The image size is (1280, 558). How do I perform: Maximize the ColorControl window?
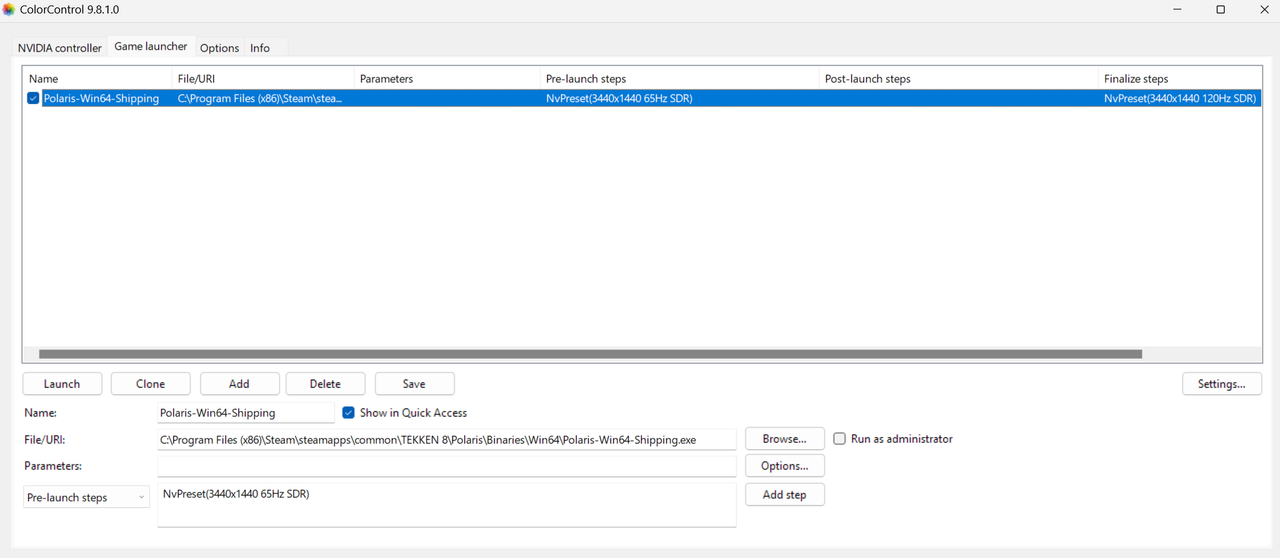(1220, 9)
